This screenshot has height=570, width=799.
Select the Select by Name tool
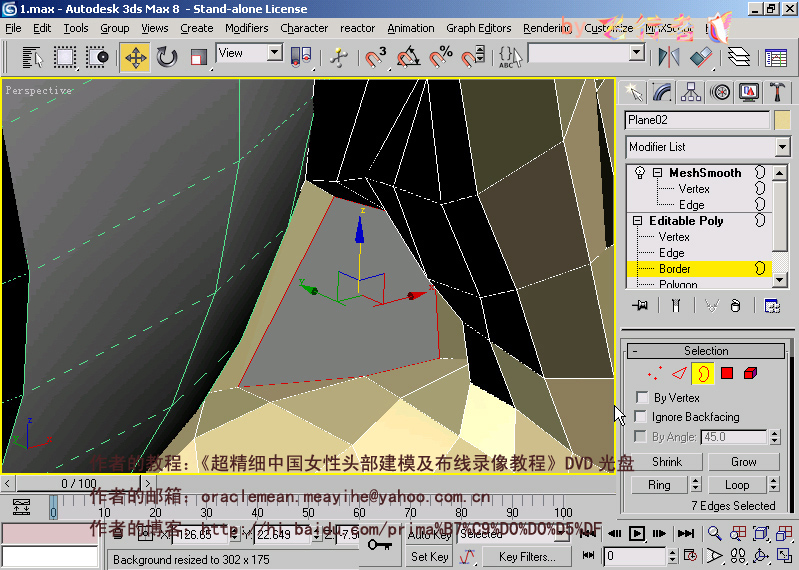[32, 57]
